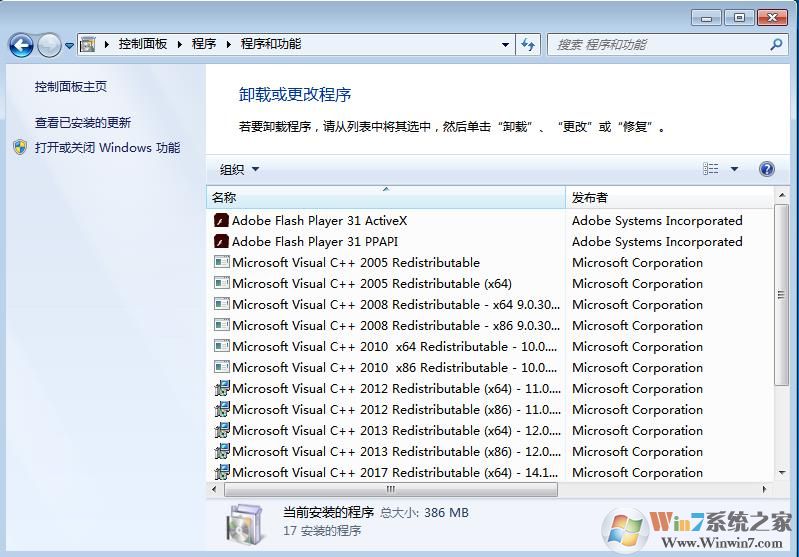Select Microsoft Visual C++ 2005 Redistributable (x64) name
The width and height of the screenshot is (799, 557).
372,283
